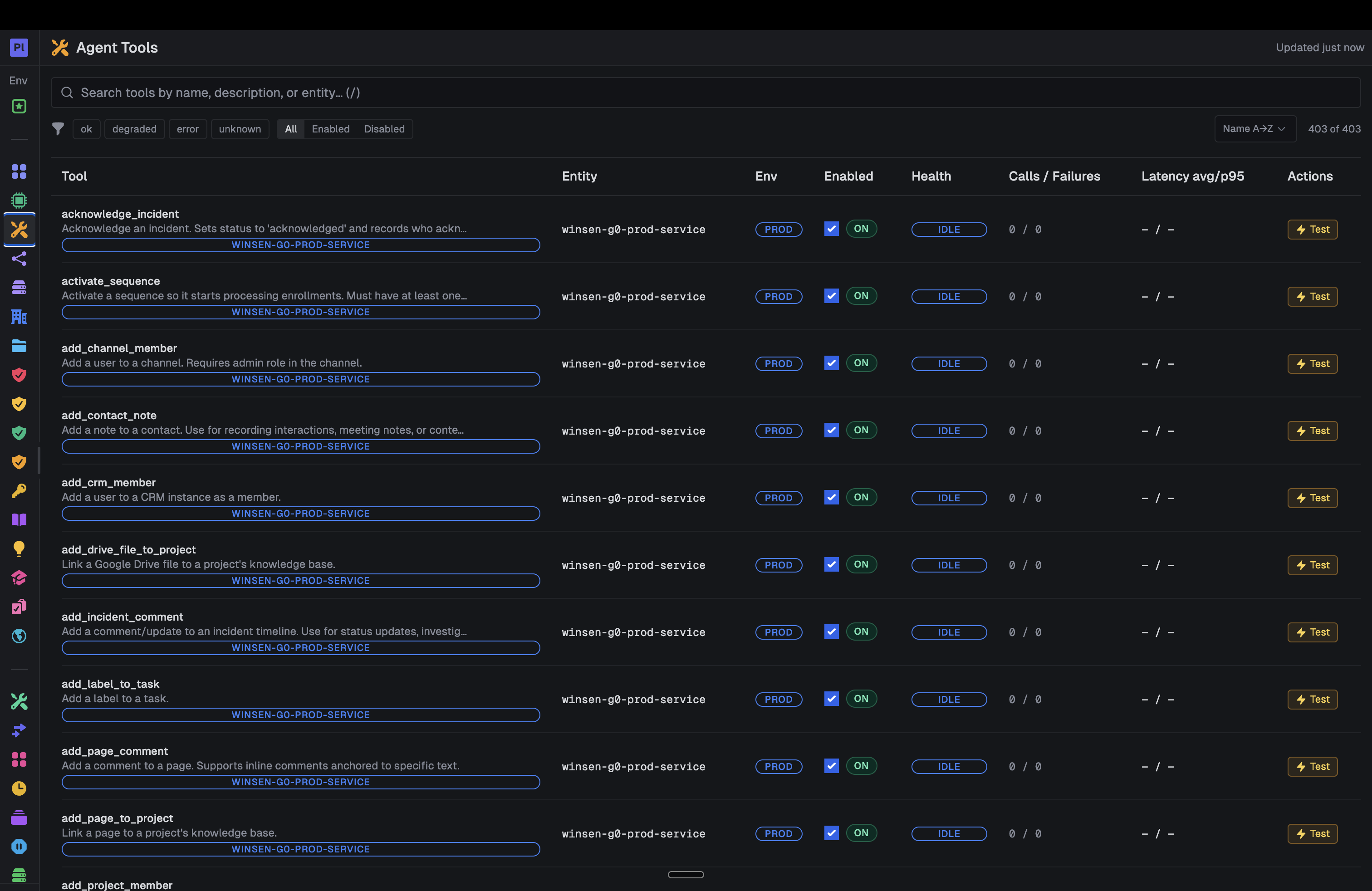
Task: Open the purple server stack sidebar icon
Action: click(x=19, y=287)
